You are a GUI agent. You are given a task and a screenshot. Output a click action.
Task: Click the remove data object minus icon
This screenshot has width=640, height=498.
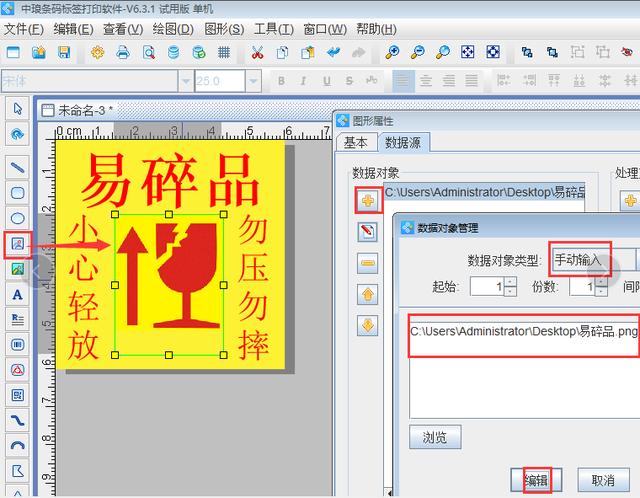pyautogui.click(x=368, y=263)
